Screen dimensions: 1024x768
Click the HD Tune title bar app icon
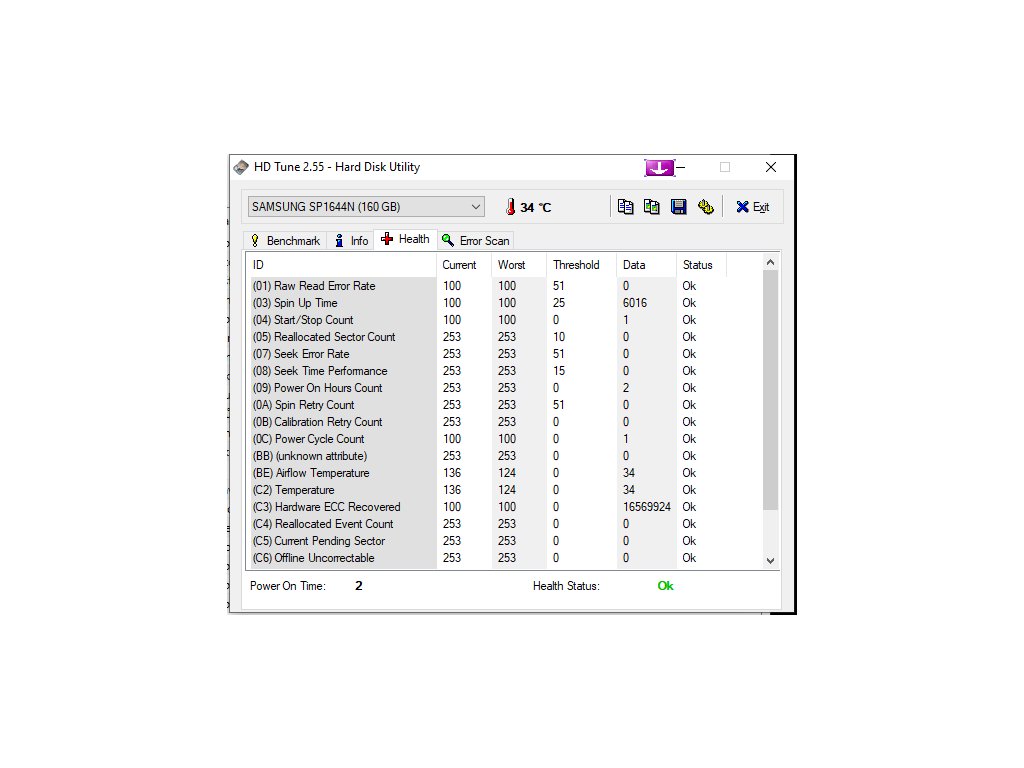[x=241, y=167]
